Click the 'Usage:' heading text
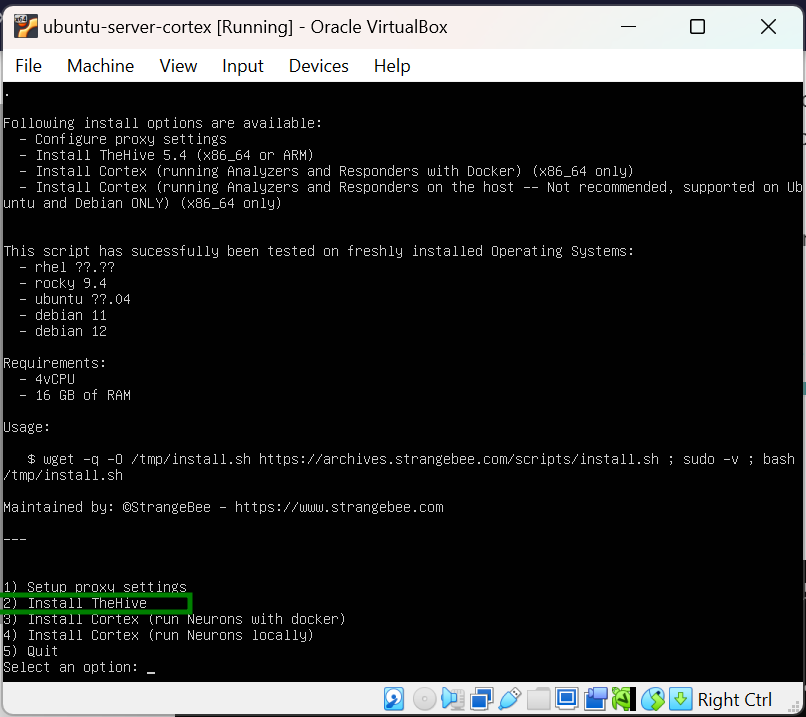 click(x=26, y=427)
